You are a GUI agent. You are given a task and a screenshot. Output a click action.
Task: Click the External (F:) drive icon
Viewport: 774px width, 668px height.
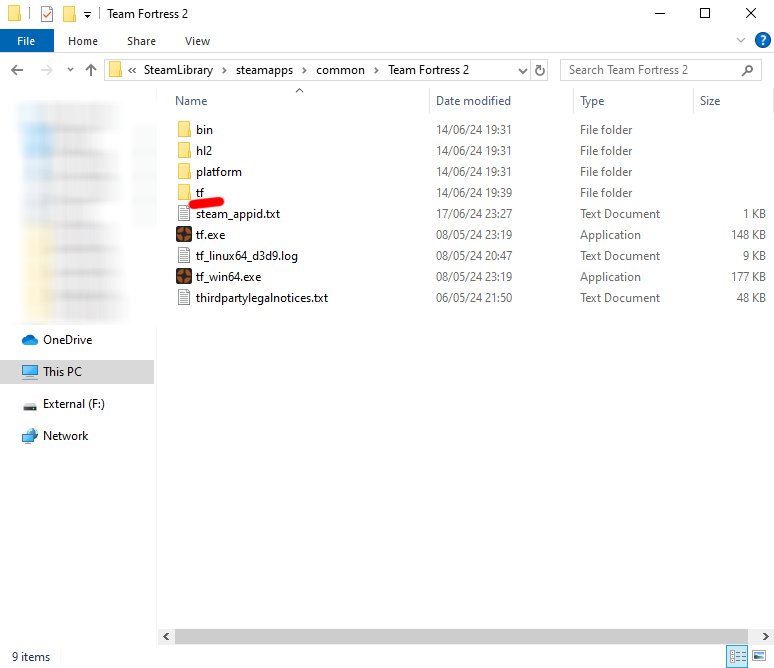click(x=30, y=405)
